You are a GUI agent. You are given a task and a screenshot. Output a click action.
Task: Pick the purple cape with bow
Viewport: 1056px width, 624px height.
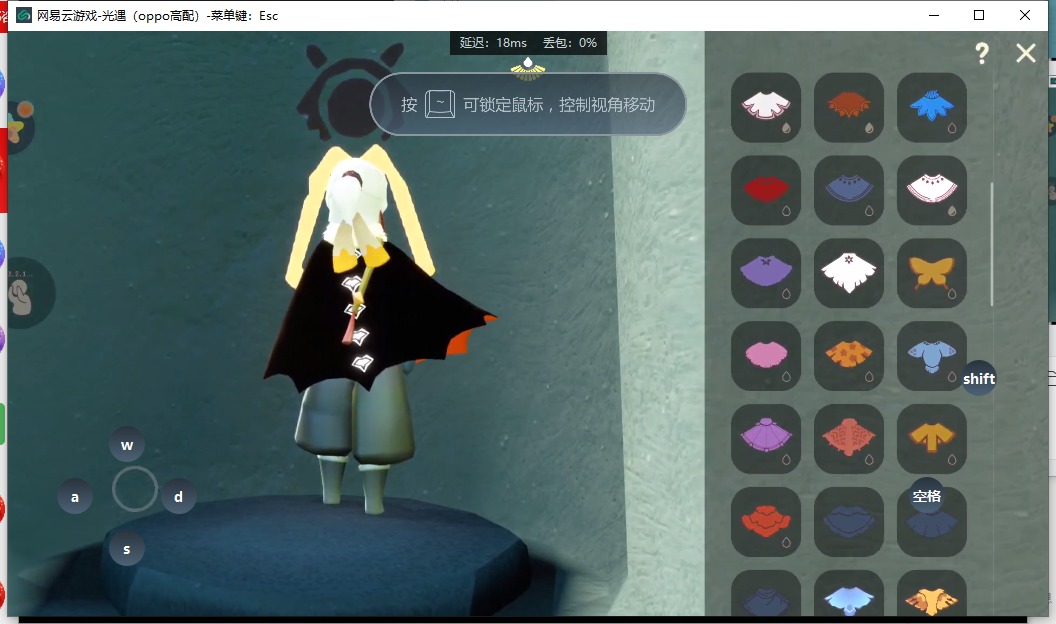tap(766, 273)
